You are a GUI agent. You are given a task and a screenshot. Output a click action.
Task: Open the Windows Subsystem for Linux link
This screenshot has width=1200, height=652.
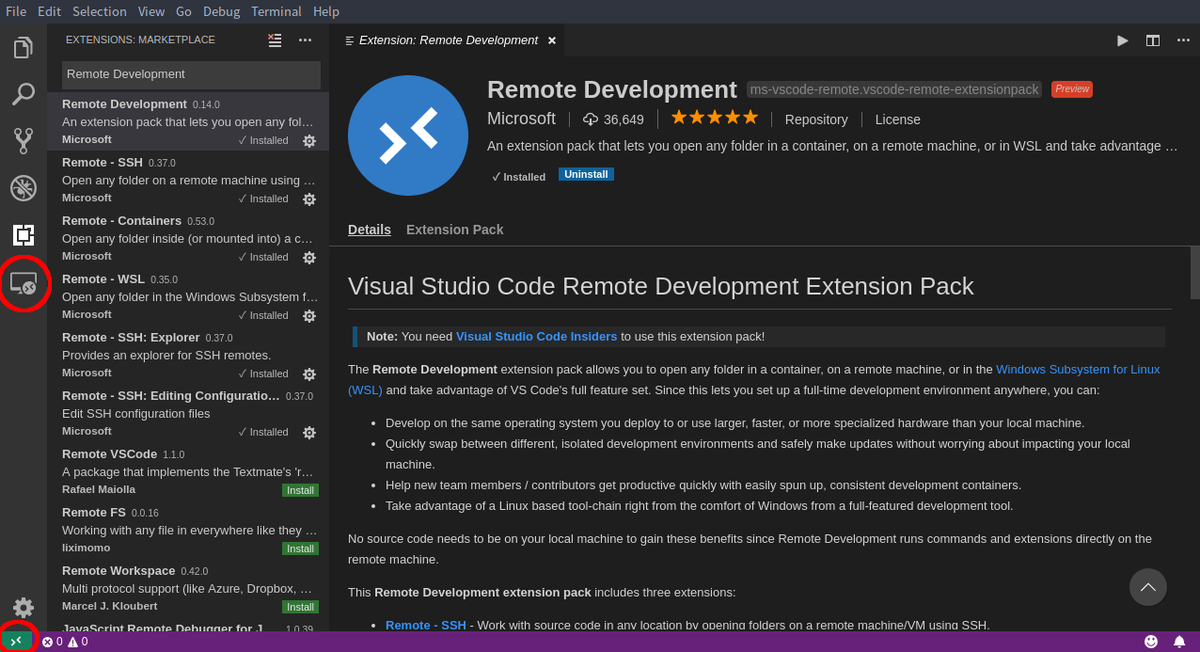click(x=1078, y=369)
